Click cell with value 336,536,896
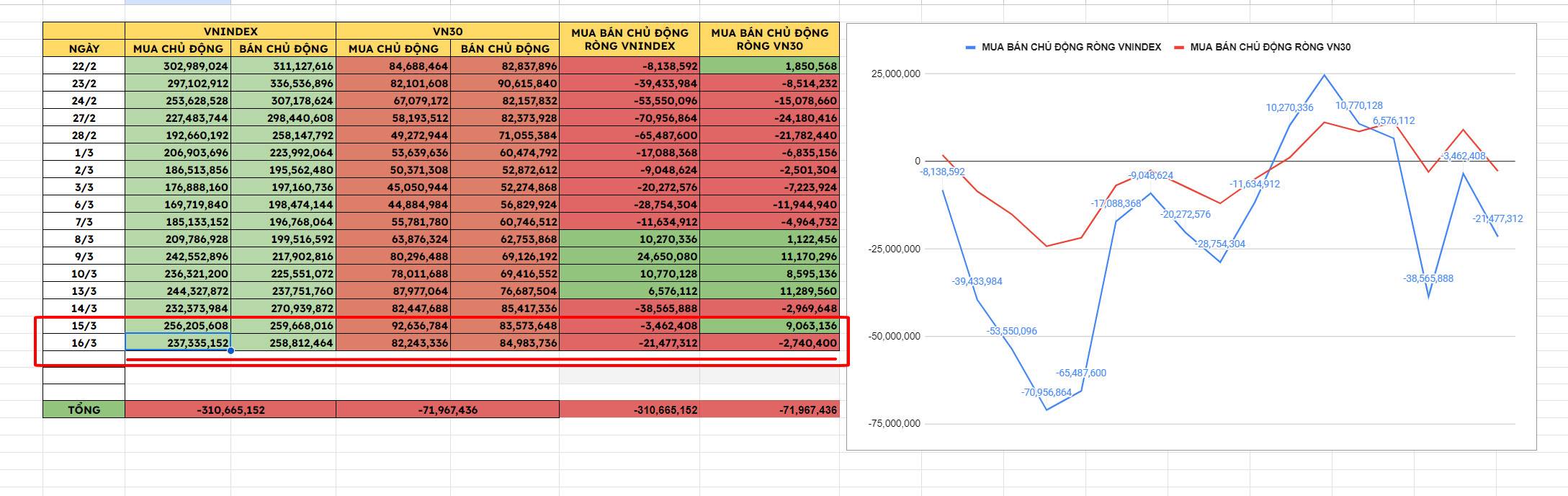This screenshot has width=1568, height=496. 283,83
